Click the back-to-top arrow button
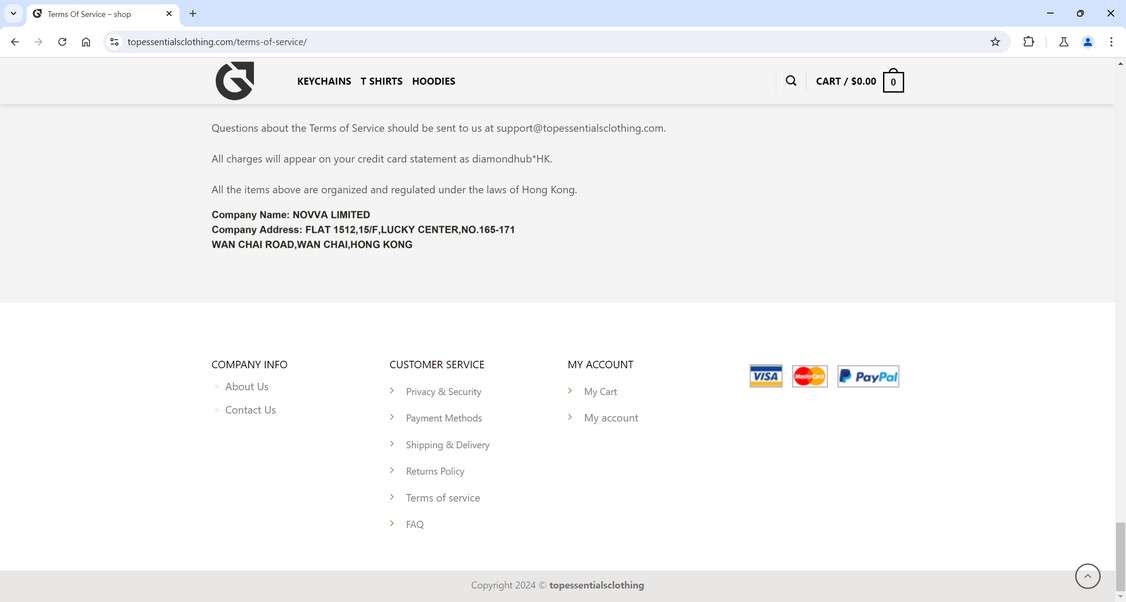Viewport: 1126px width, 602px height. pos(1087,576)
